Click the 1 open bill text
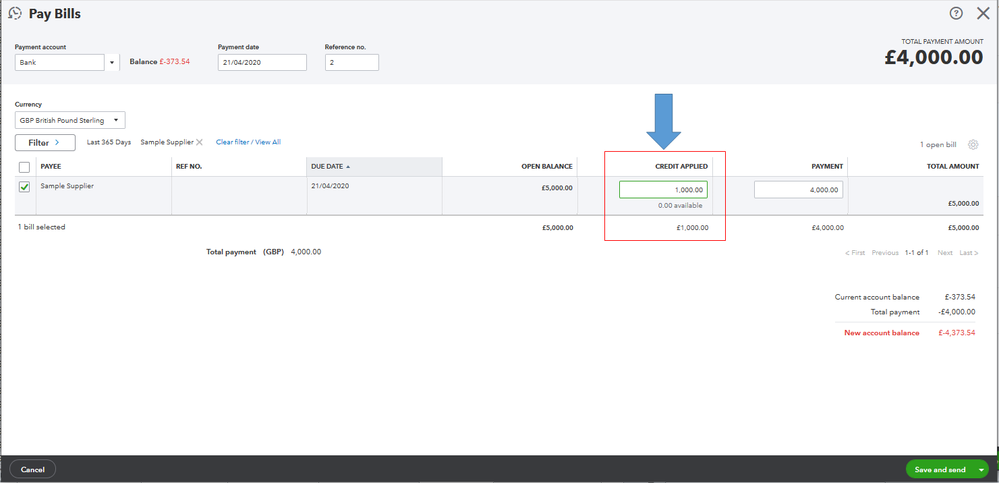999x483 pixels. (x=938, y=145)
